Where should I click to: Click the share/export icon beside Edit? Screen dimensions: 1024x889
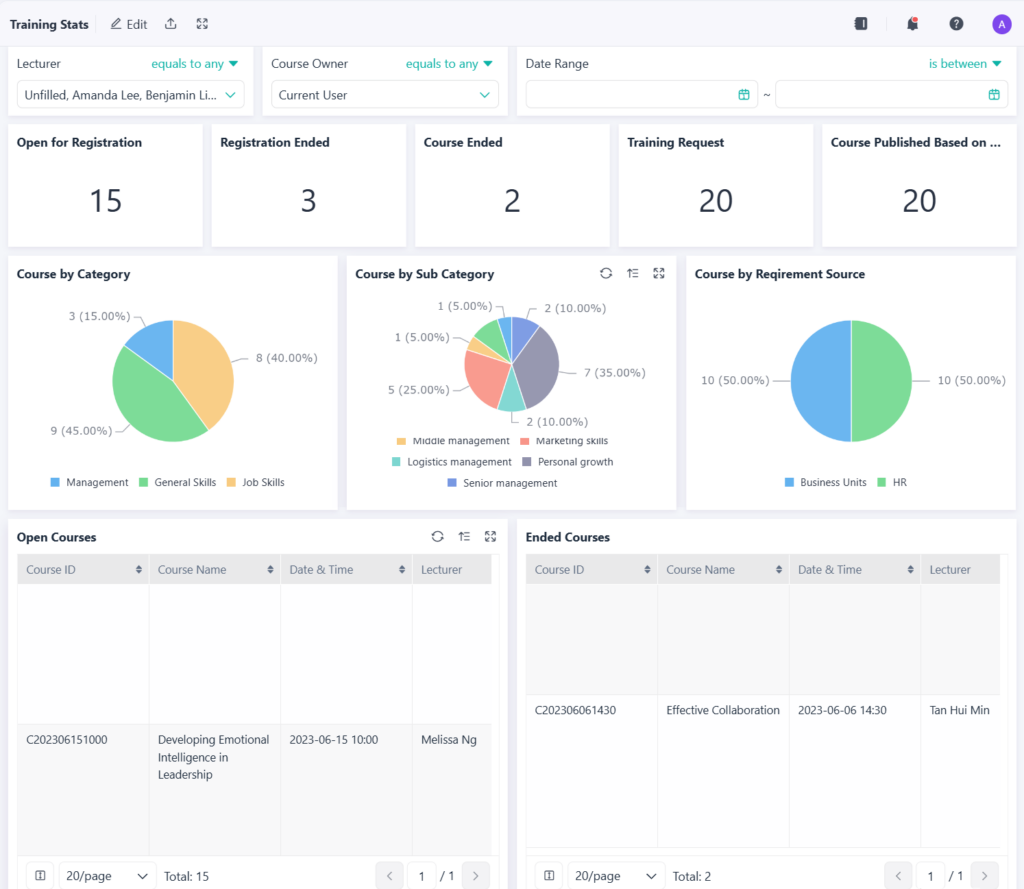coord(171,24)
